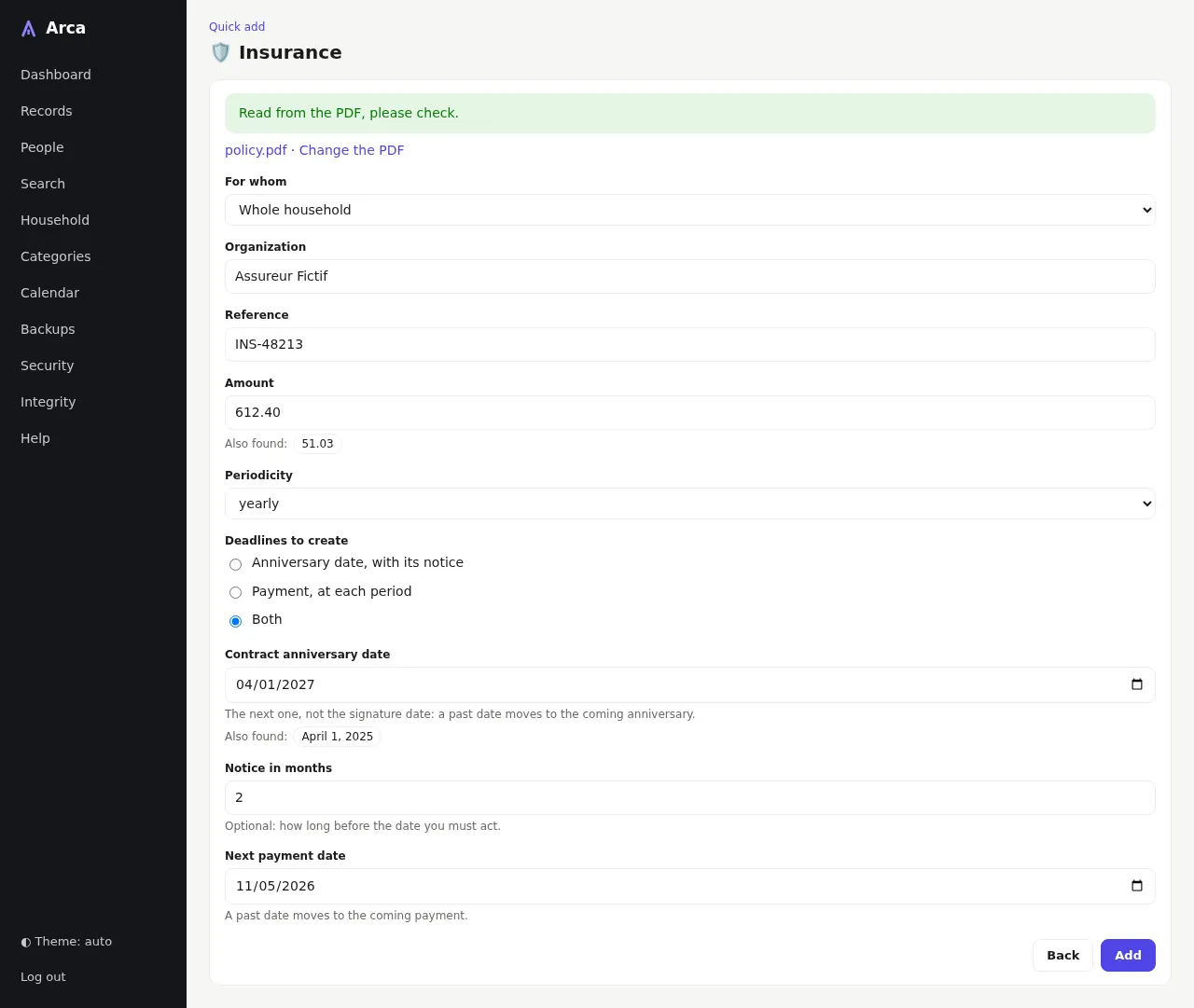Open the Search page
The width and height of the screenshot is (1194, 1008).
click(43, 184)
